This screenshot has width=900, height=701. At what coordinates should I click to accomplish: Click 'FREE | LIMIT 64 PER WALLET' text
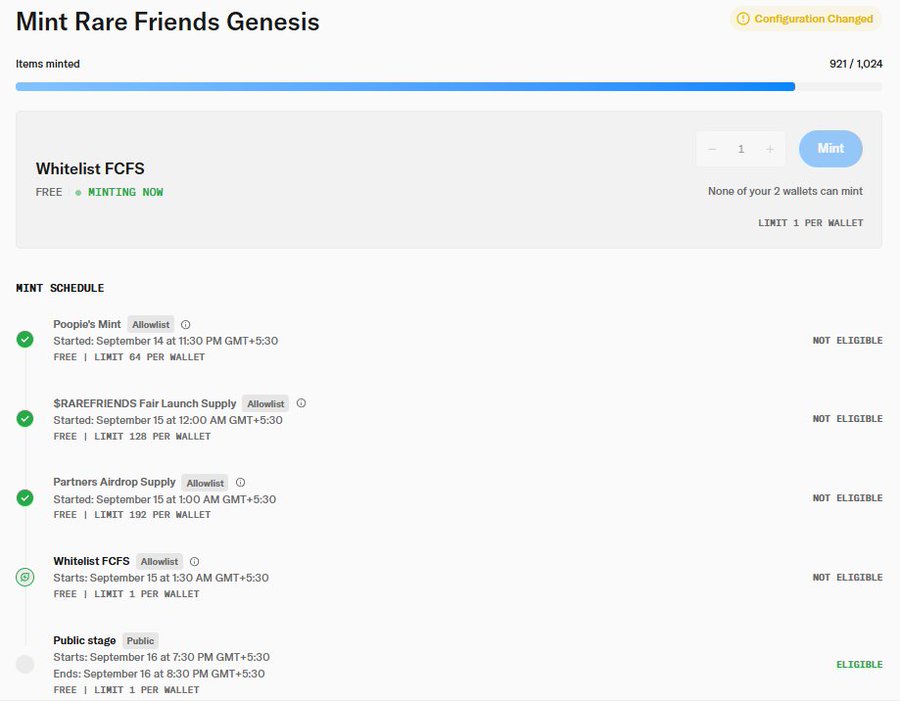point(129,357)
